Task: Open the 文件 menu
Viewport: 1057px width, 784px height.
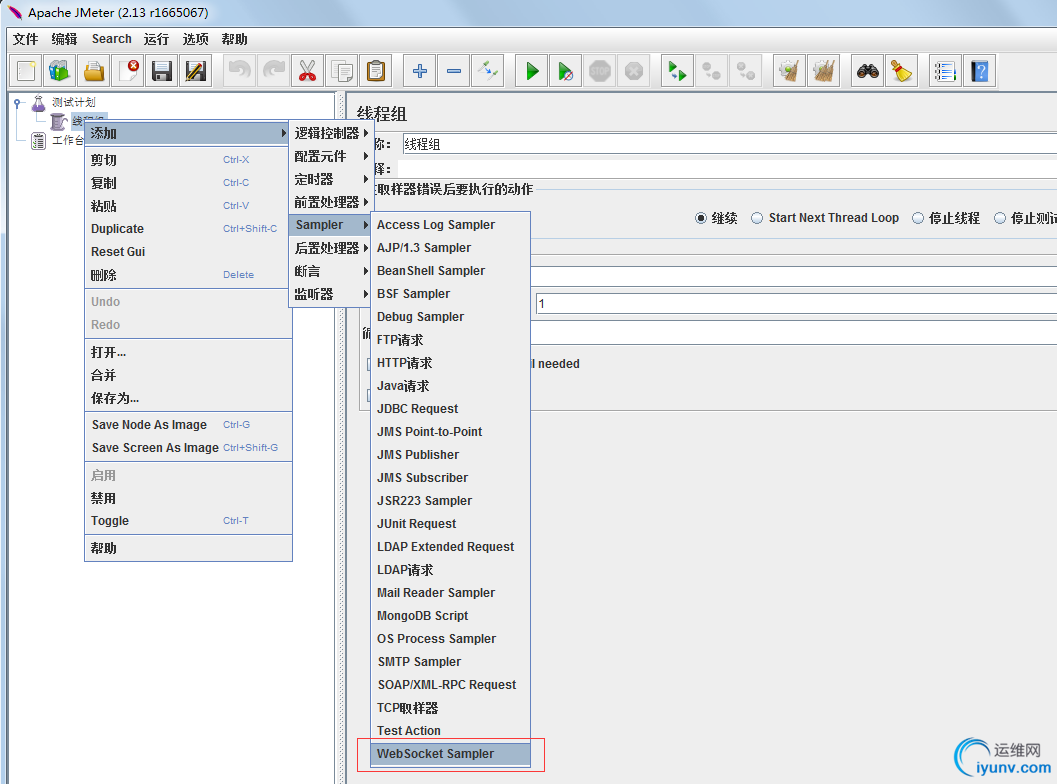Action: pos(26,39)
